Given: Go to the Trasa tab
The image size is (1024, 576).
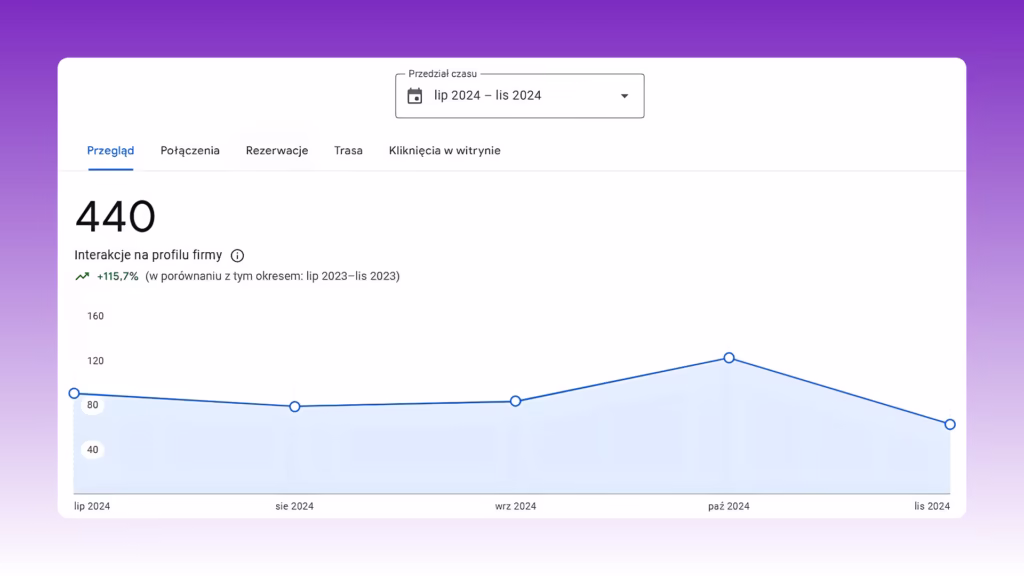Looking at the screenshot, I should [348, 150].
